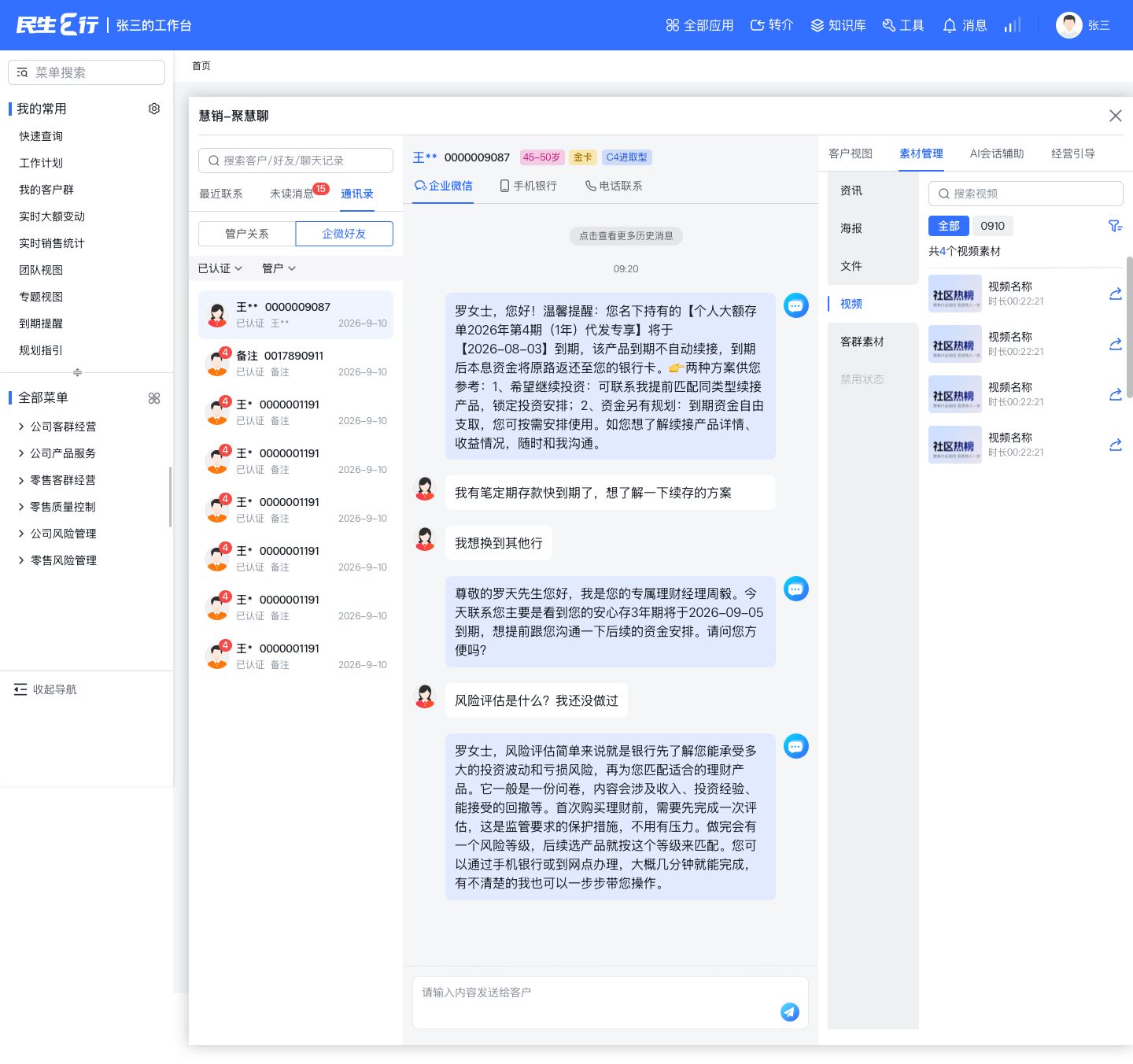Screen dimensions: 1133x1064
Task: Open 实时大额变动 shortcut
Action: point(52,216)
